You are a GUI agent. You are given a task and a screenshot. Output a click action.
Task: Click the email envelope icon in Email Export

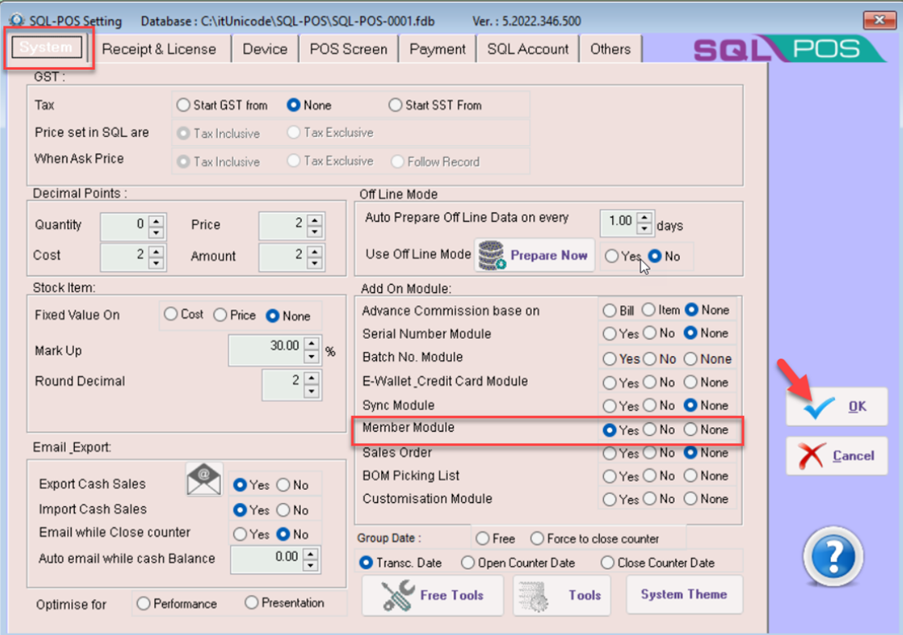[204, 480]
